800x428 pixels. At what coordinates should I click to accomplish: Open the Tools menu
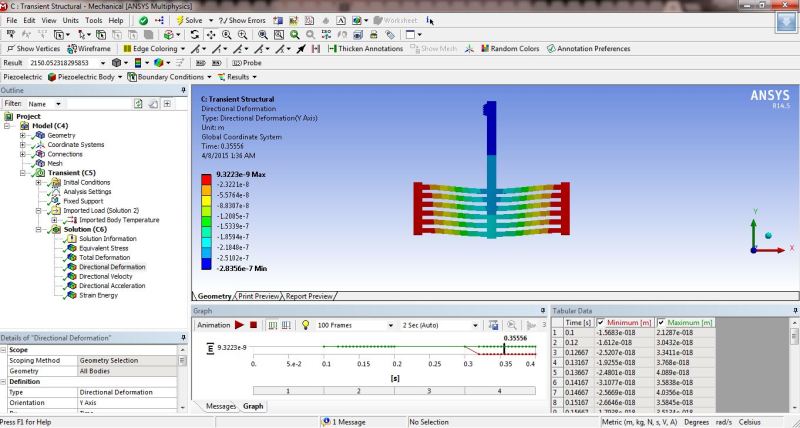(94, 20)
